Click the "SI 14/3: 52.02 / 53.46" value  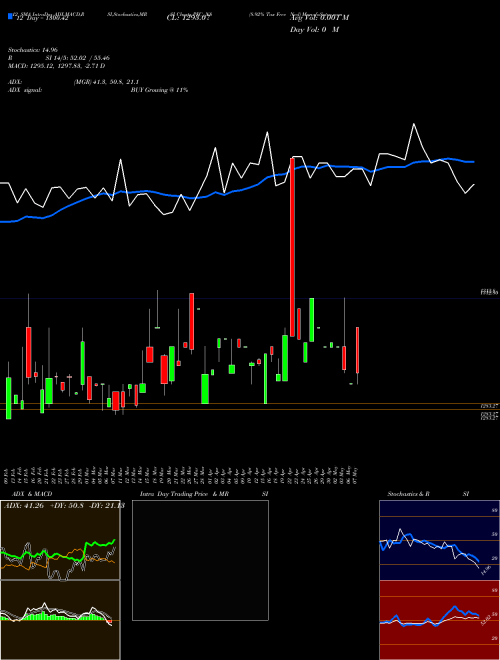[x=78, y=58]
